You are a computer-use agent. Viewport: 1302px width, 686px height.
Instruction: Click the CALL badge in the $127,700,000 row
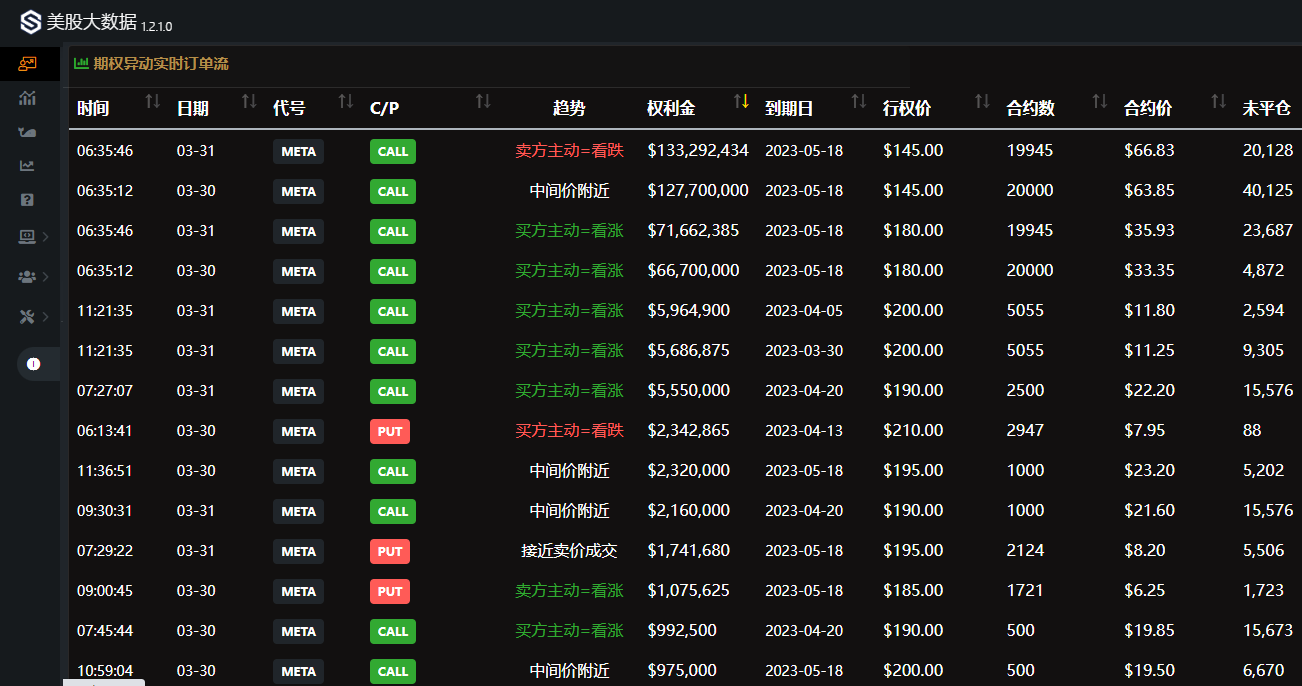pos(393,191)
